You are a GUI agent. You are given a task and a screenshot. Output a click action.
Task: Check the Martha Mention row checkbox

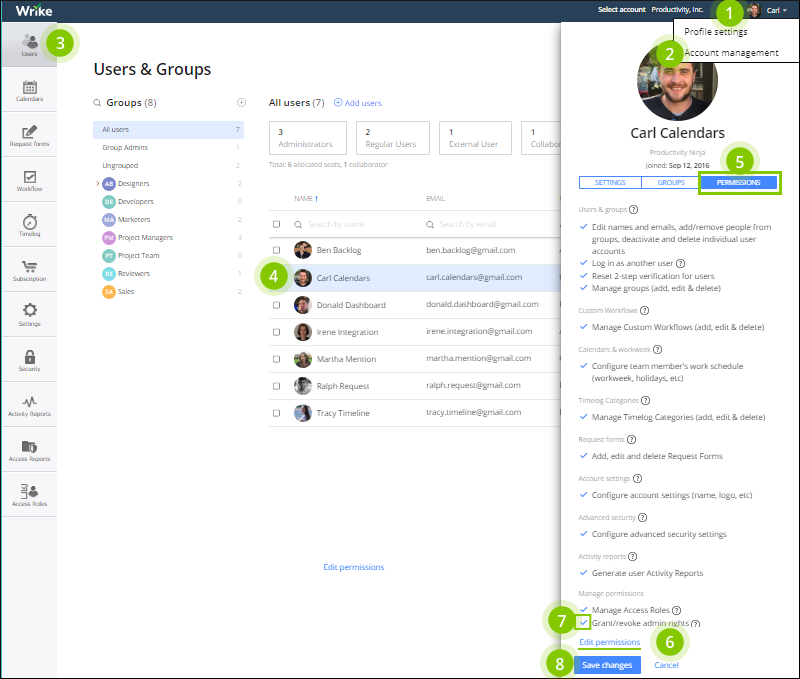click(x=277, y=359)
